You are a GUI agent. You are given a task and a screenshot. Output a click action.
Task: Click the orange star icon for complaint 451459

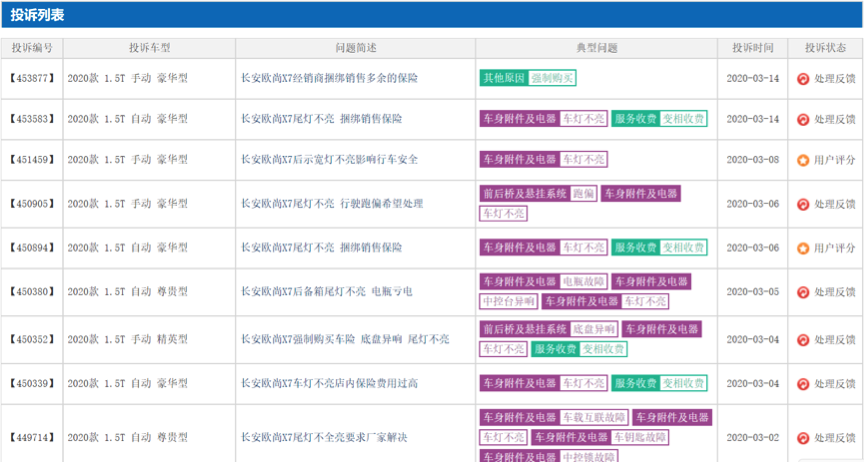802,160
